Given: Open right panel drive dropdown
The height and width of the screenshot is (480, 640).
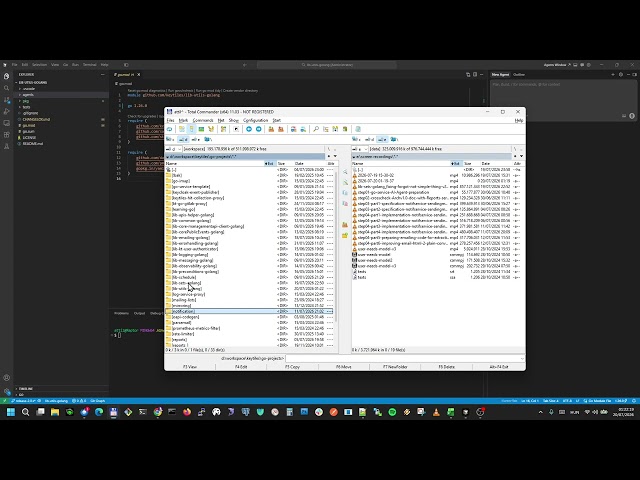Looking at the screenshot, I should coord(360,149).
